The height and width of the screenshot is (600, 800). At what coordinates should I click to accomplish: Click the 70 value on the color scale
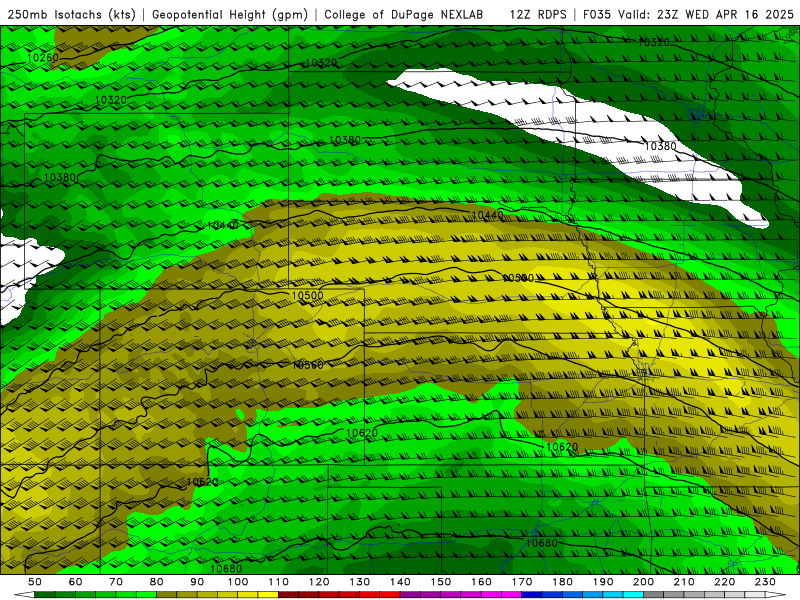point(116,582)
